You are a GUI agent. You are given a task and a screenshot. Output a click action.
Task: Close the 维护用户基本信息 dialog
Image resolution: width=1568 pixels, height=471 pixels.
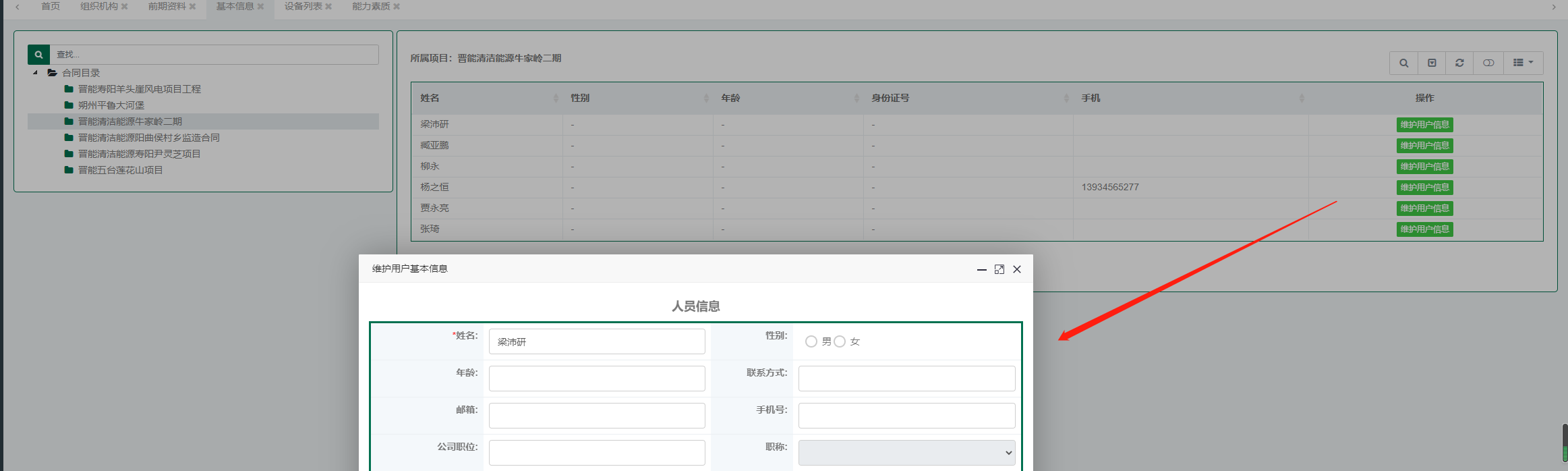click(1017, 269)
